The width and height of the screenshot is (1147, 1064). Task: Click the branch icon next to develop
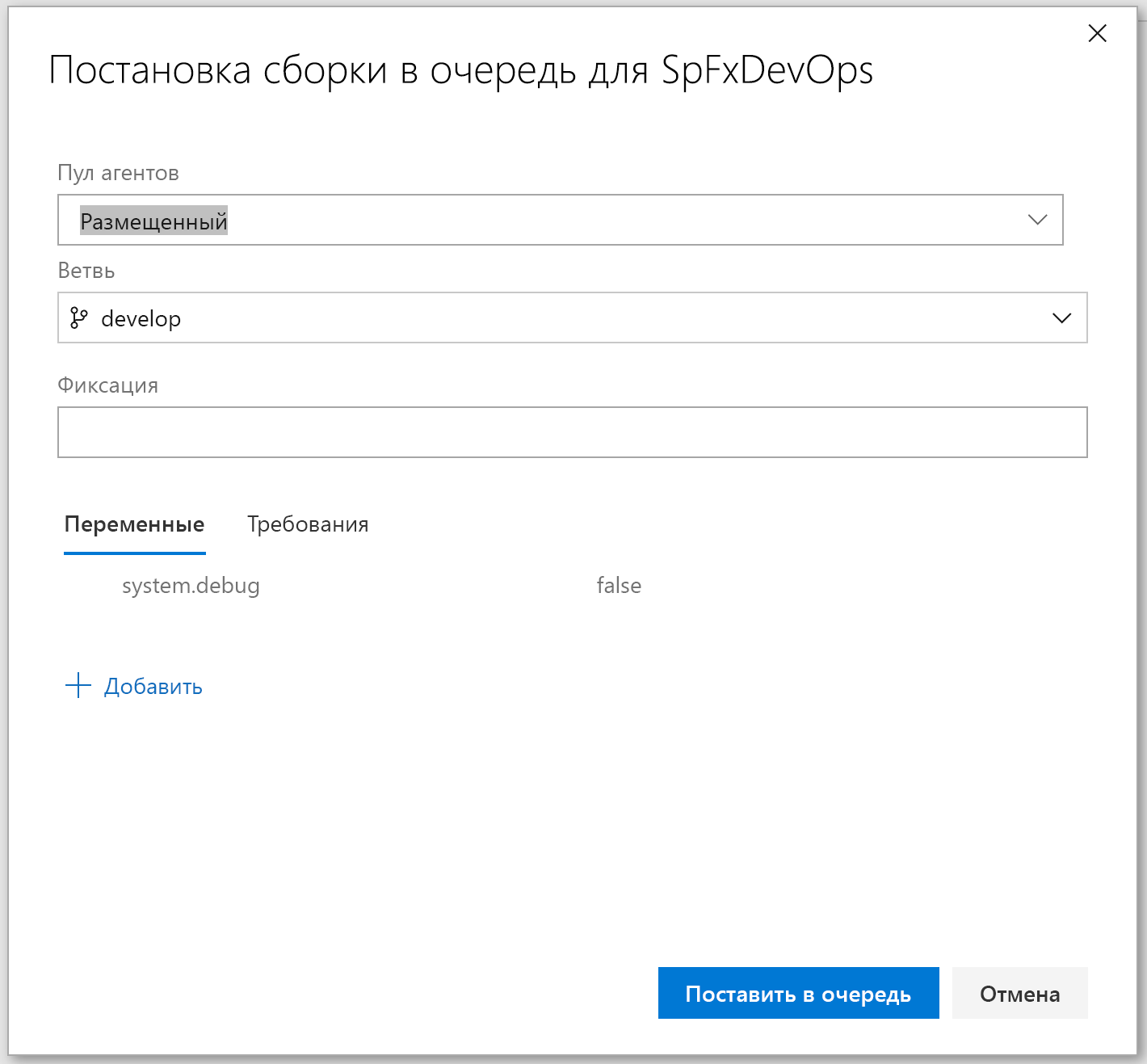click(78, 318)
